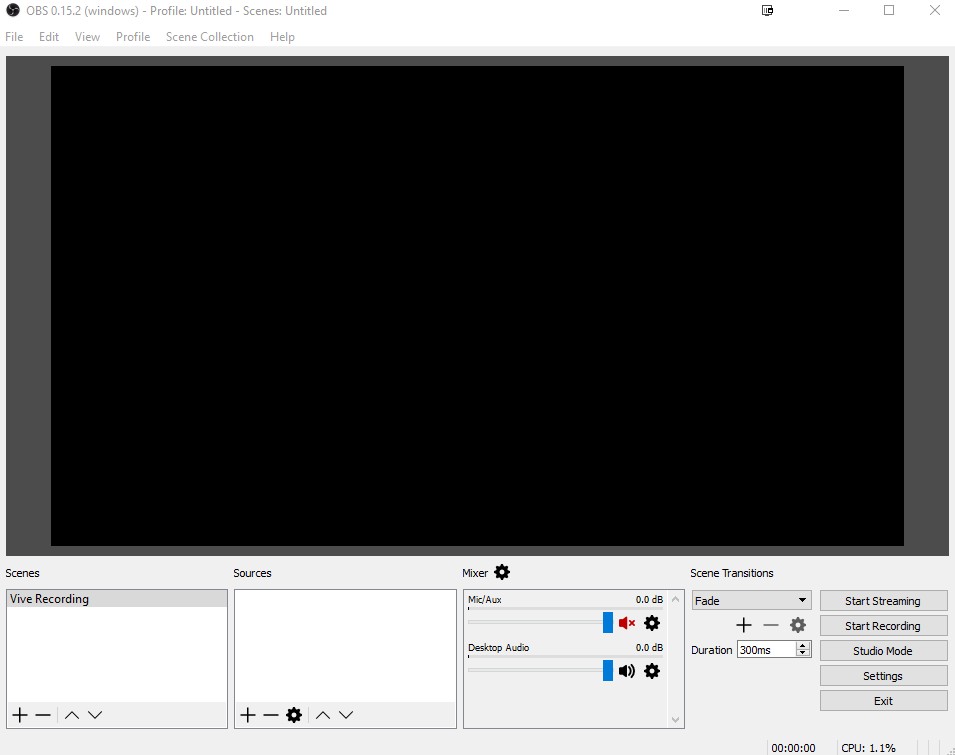Click the Mic/Aux 0.0 dB value
Image resolution: width=955 pixels, height=755 pixels.
(x=649, y=600)
